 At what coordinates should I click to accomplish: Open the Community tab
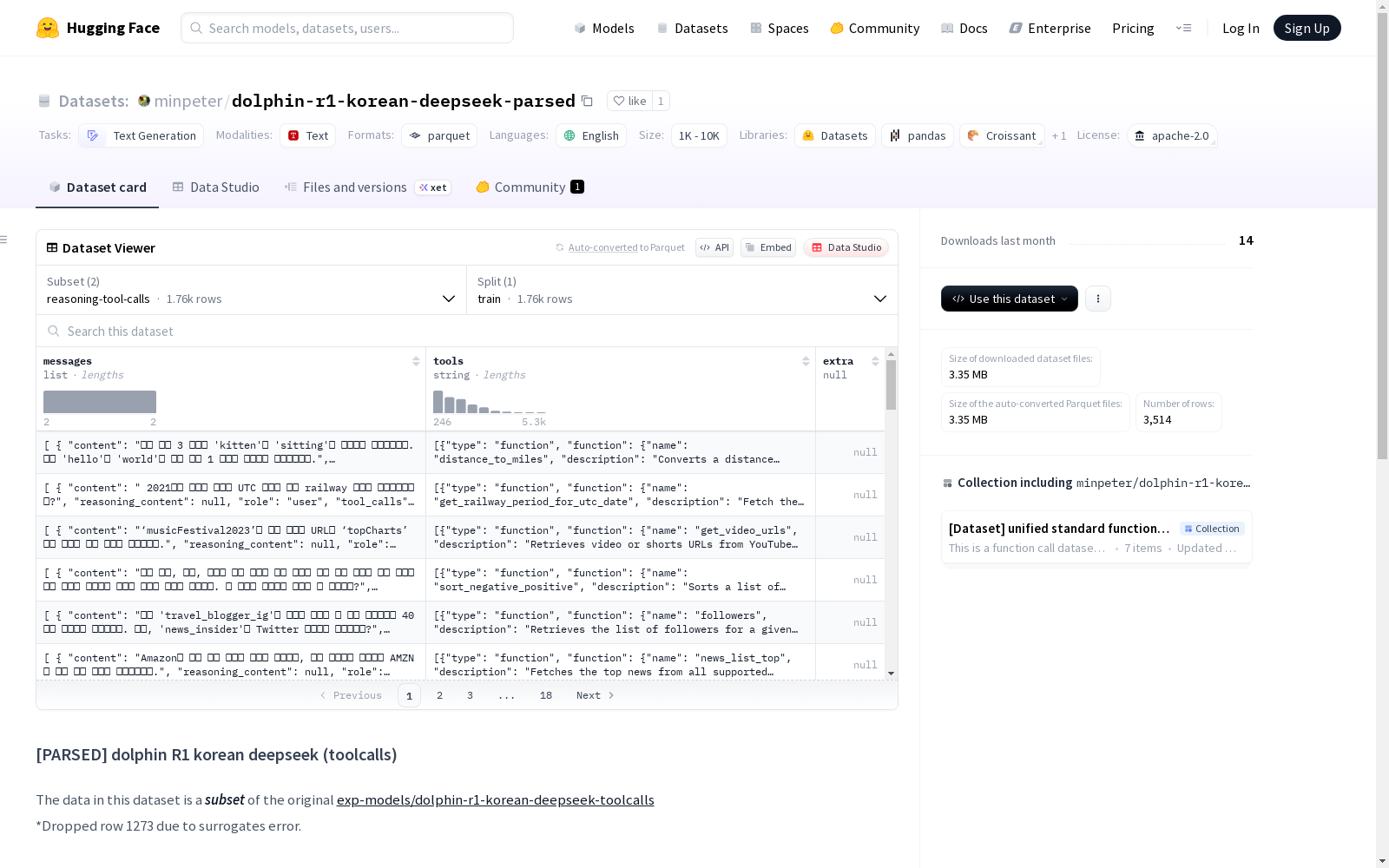pyautogui.click(x=530, y=187)
